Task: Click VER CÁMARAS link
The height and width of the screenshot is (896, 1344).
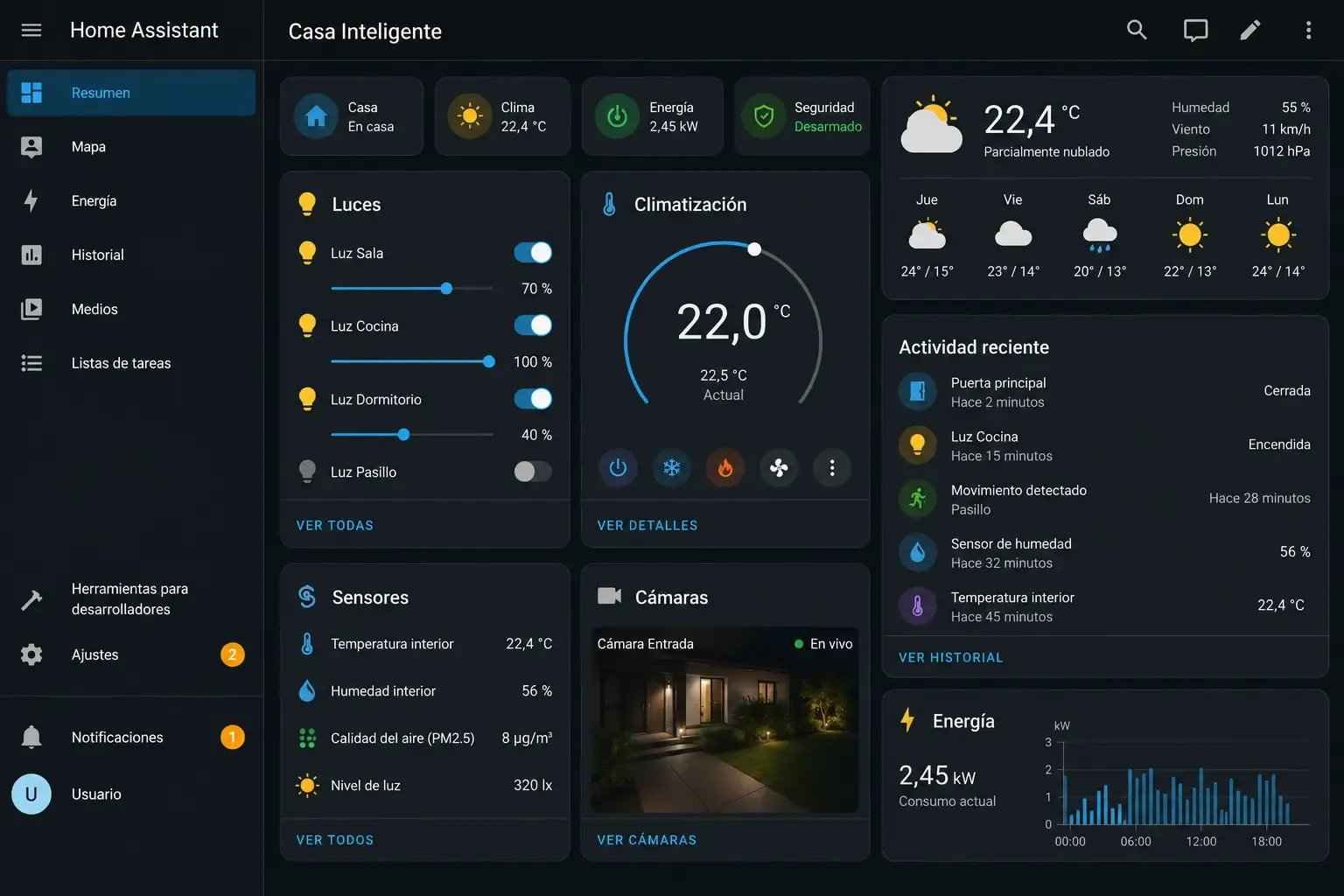Action: pos(647,840)
